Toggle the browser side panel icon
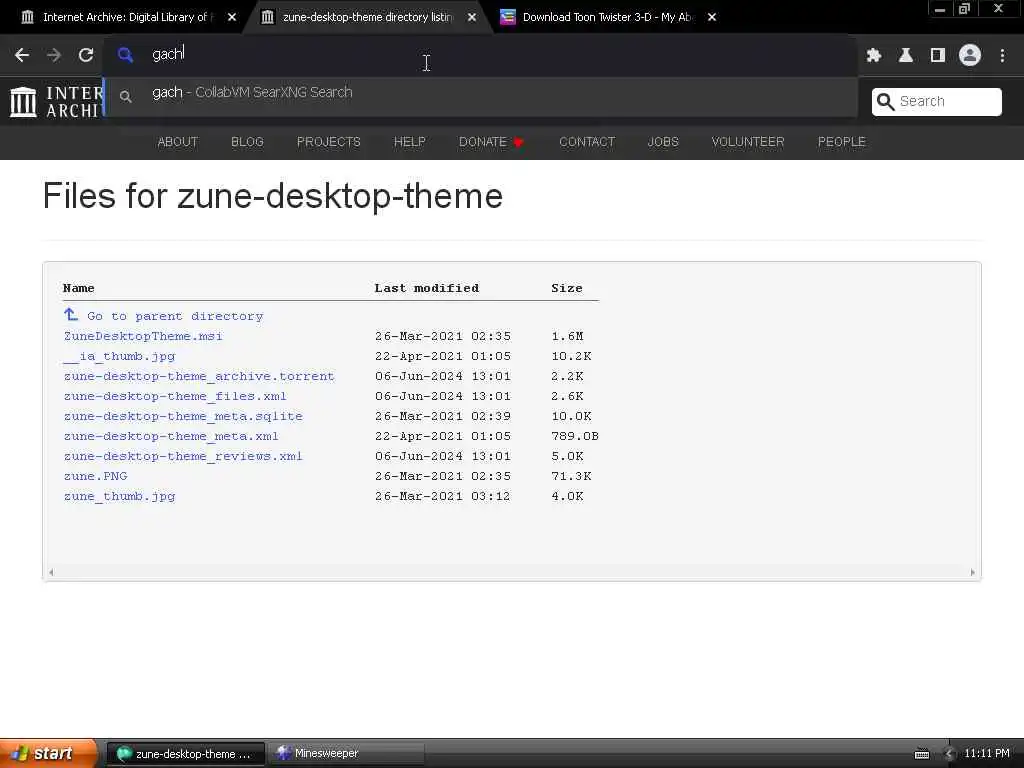The width and height of the screenshot is (1024, 768). coord(938,56)
